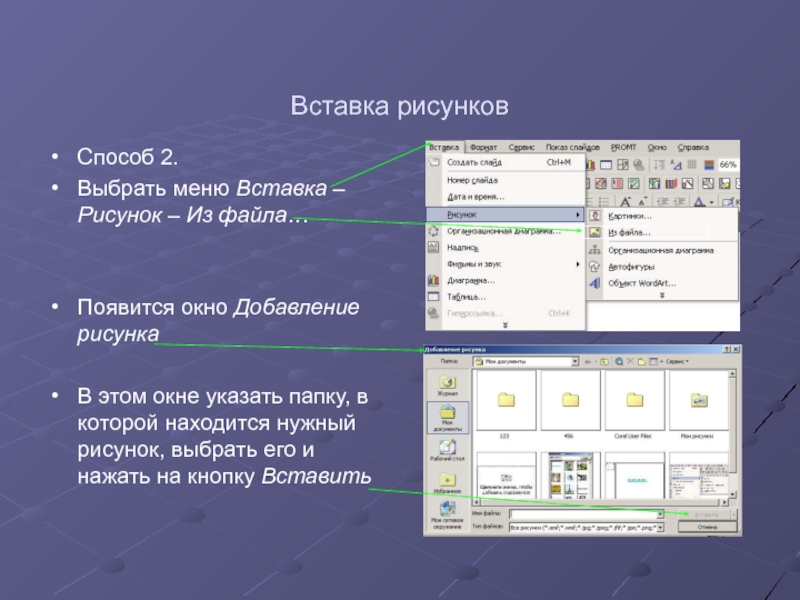
Task: Click the expand all toolbar icon
Action: 659,165
